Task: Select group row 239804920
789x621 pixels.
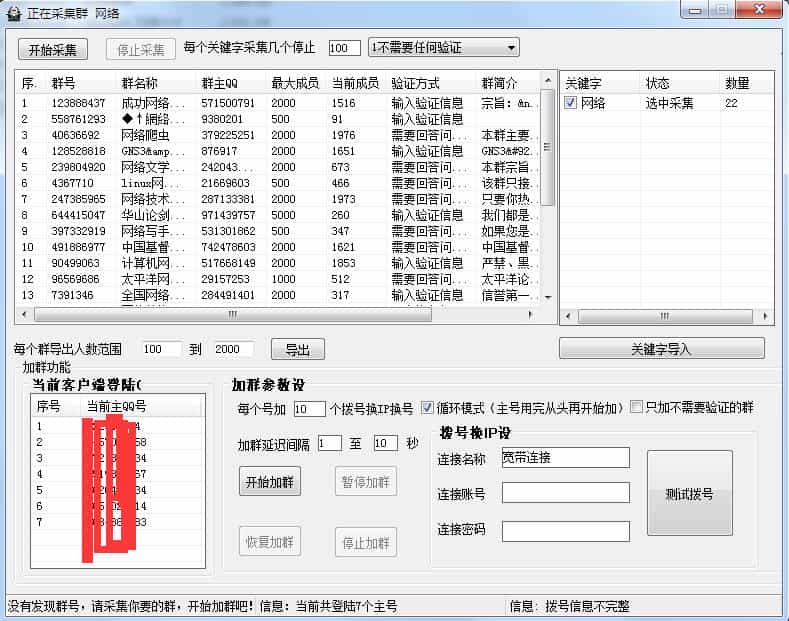Action: pos(278,167)
